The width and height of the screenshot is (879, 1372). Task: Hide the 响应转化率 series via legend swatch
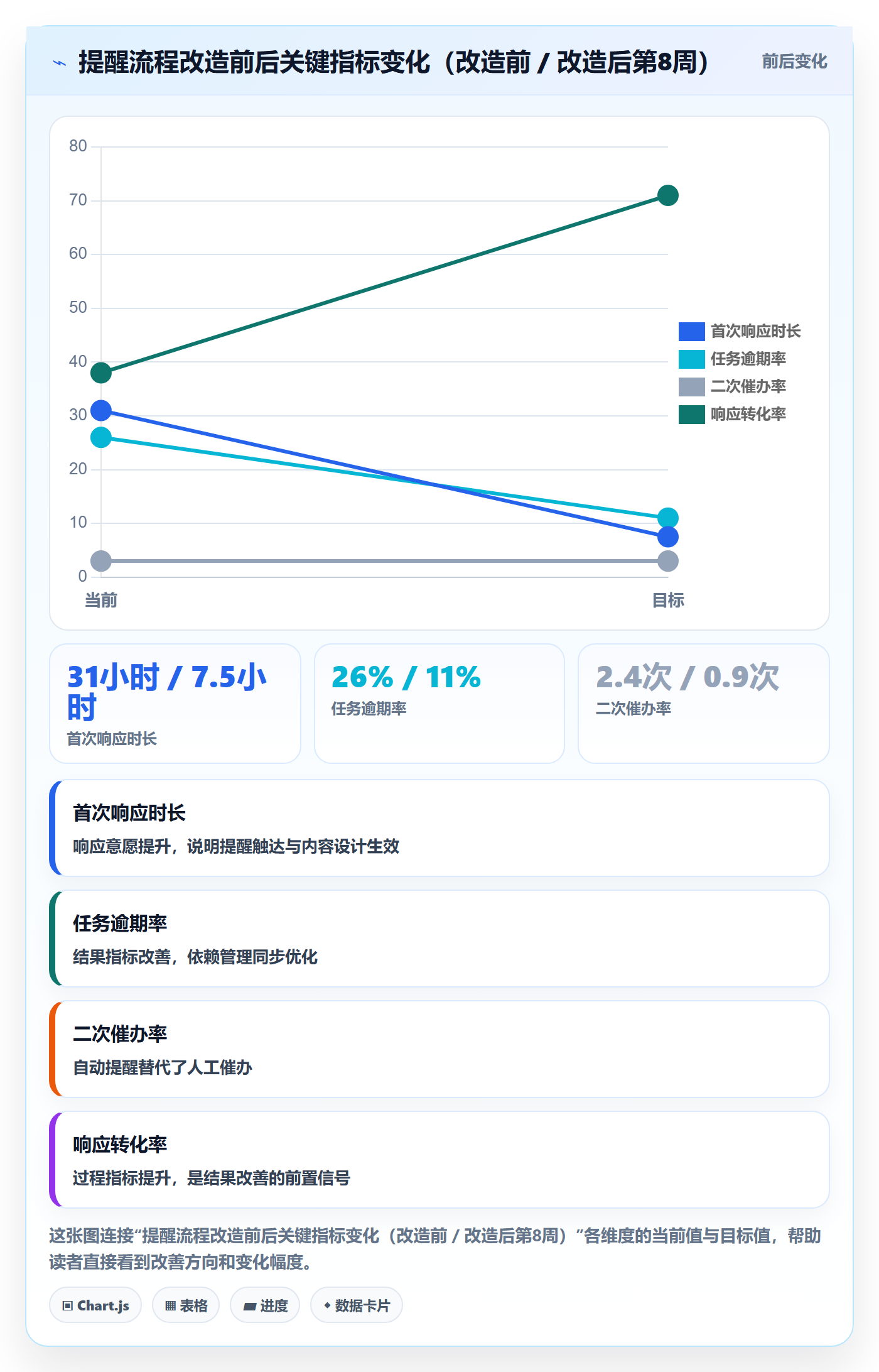[x=691, y=414]
